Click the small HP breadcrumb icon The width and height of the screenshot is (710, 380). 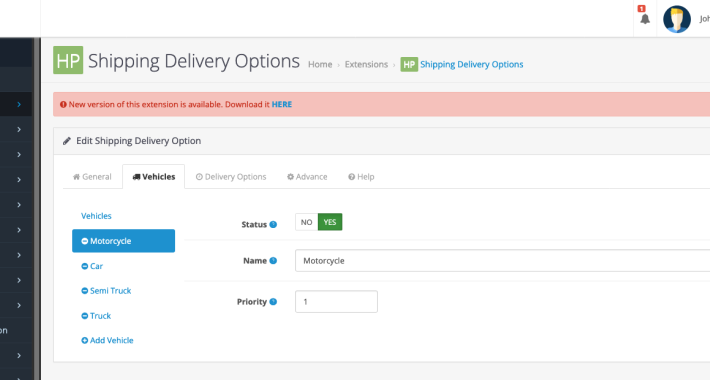[409, 64]
